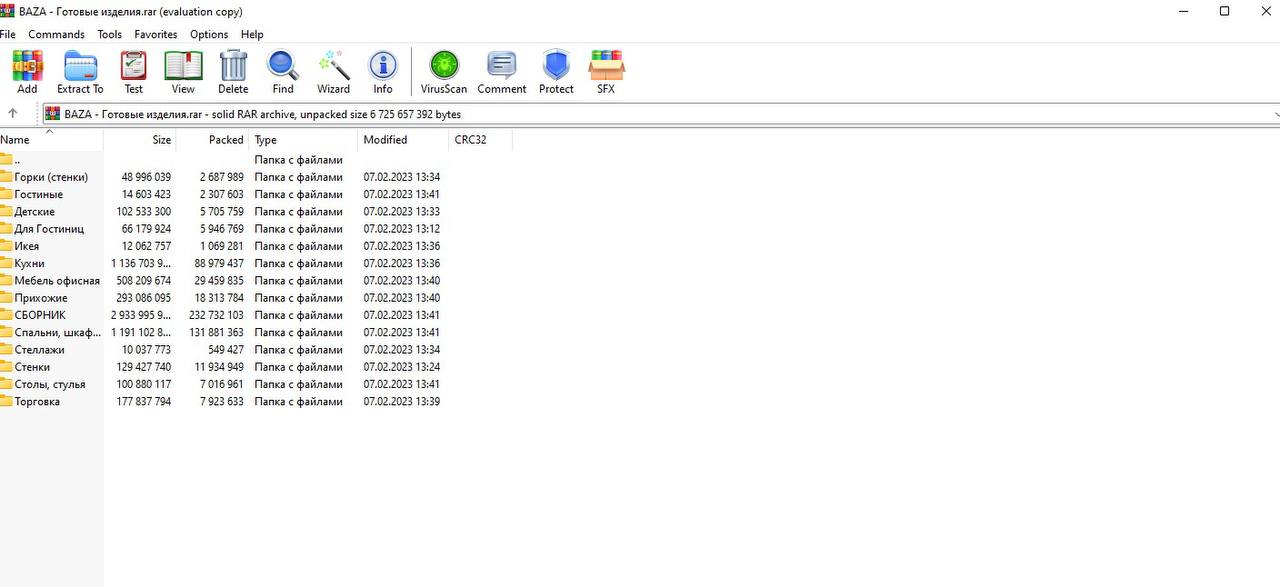
Task: Select the Для Гостиниц folder
Action: pyautogui.click(x=51, y=229)
